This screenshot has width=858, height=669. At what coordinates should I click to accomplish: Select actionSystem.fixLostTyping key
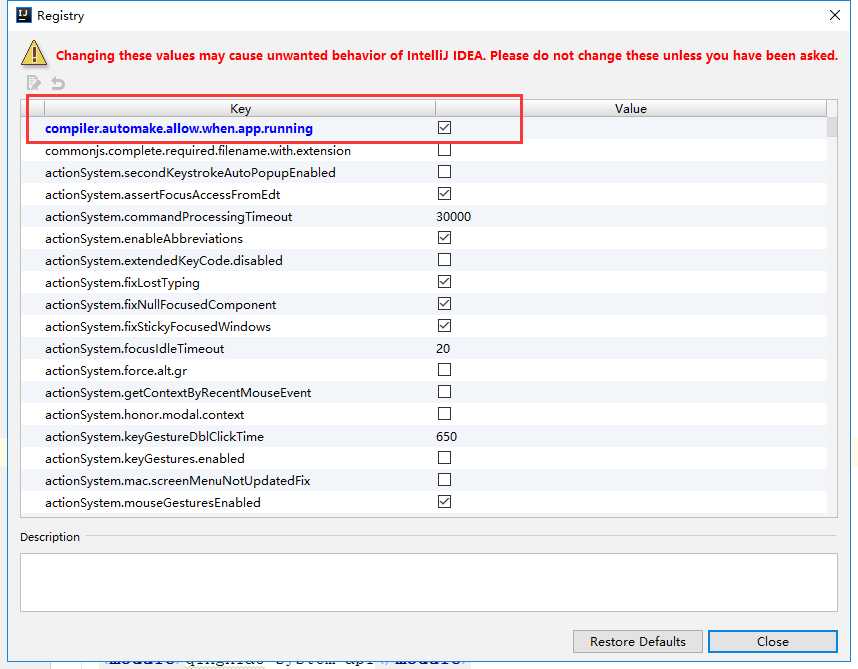(122, 282)
